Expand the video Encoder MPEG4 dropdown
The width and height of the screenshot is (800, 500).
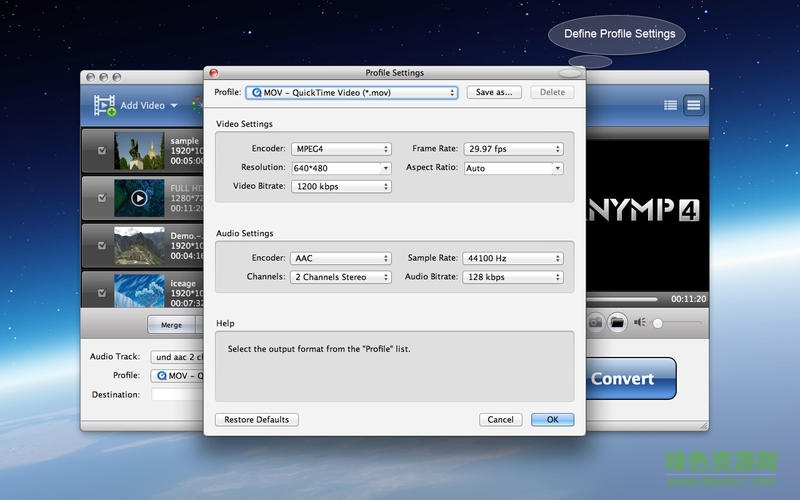[340, 149]
